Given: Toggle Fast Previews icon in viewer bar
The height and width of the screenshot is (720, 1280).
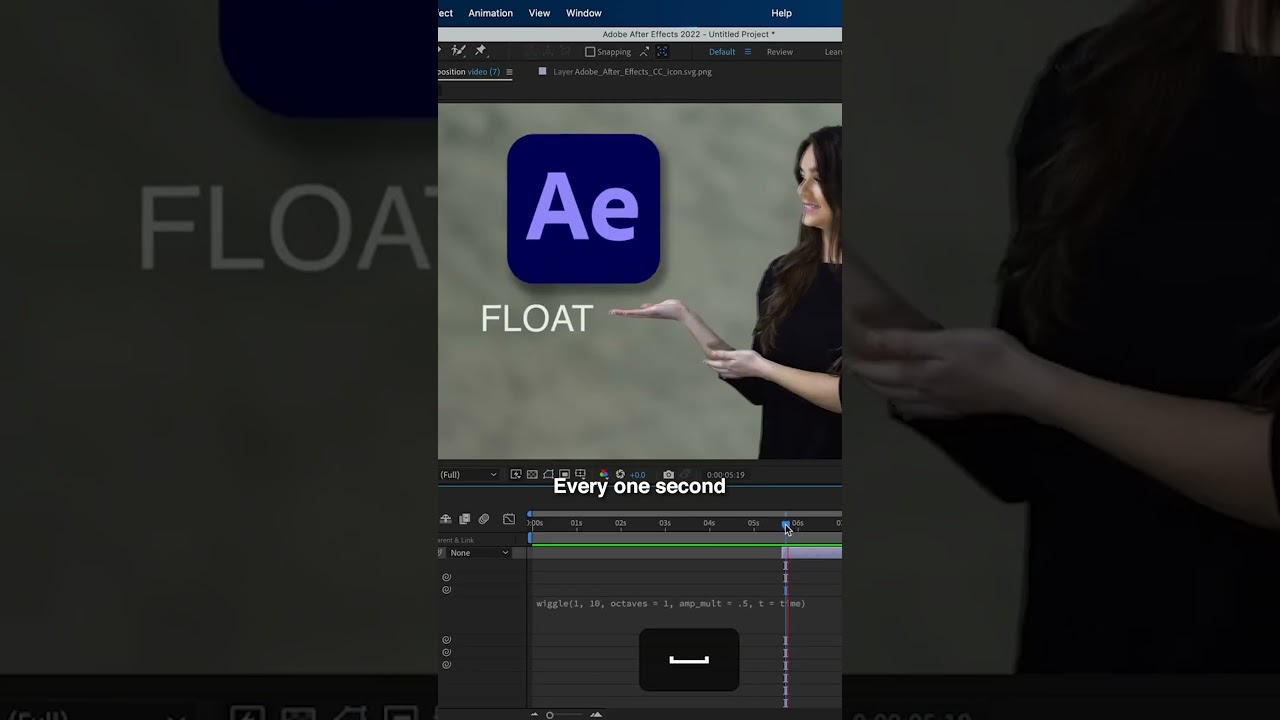Looking at the screenshot, I should click(x=516, y=474).
